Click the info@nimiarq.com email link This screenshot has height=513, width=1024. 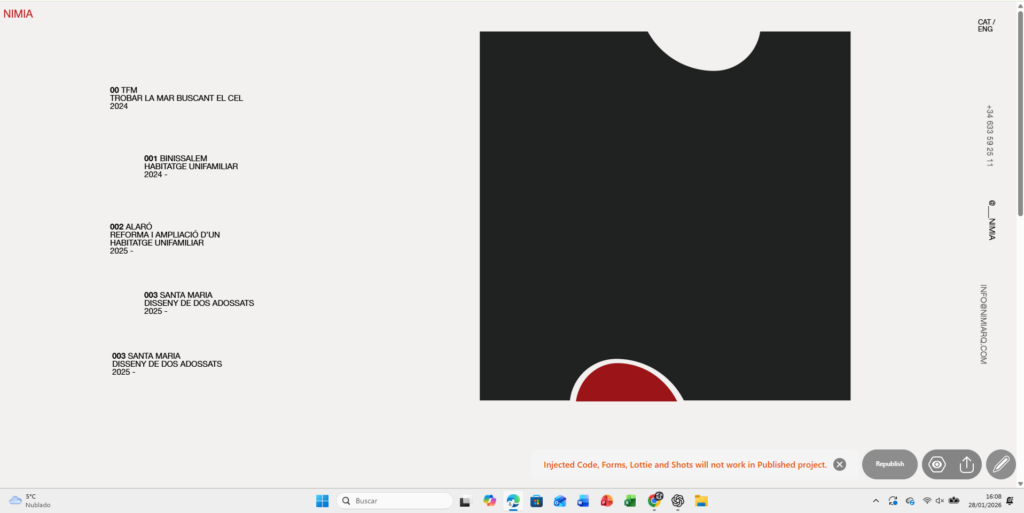tap(984, 324)
